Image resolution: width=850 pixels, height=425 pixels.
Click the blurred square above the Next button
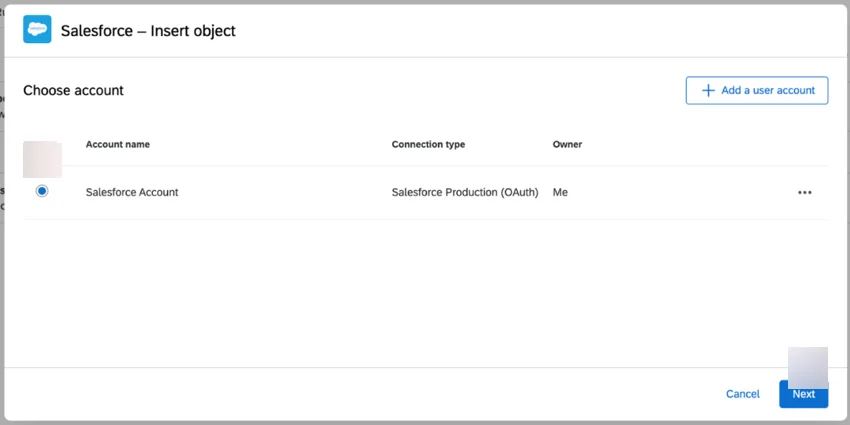pos(808,366)
